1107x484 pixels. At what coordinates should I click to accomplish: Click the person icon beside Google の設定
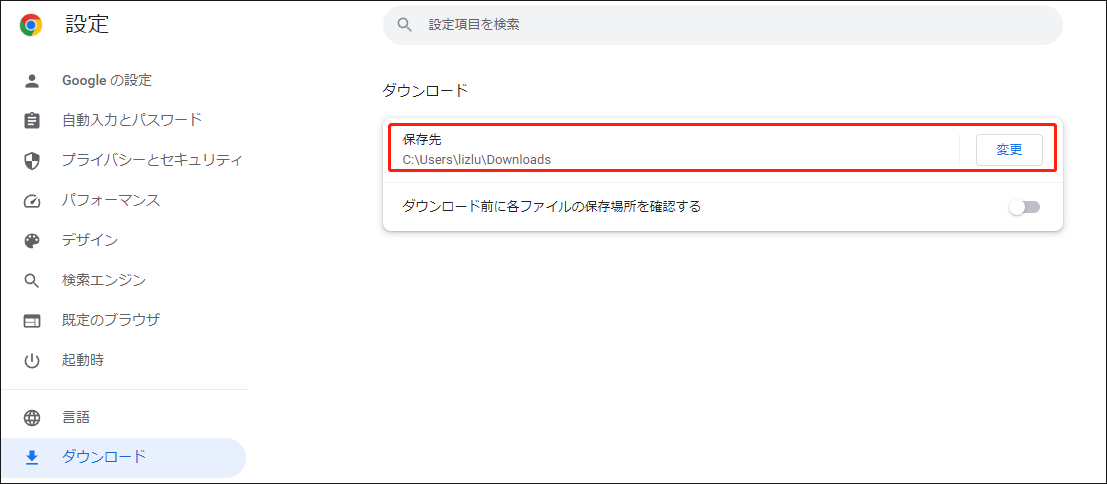[32, 80]
